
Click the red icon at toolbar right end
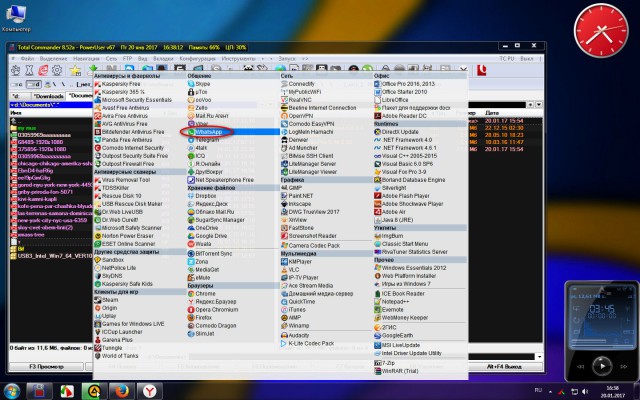482,70
